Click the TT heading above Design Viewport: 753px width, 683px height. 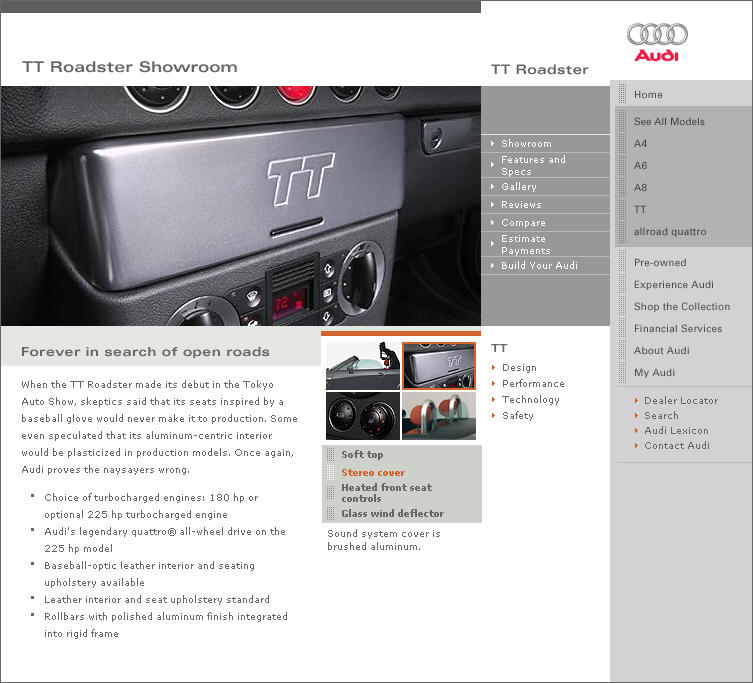click(499, 348)
